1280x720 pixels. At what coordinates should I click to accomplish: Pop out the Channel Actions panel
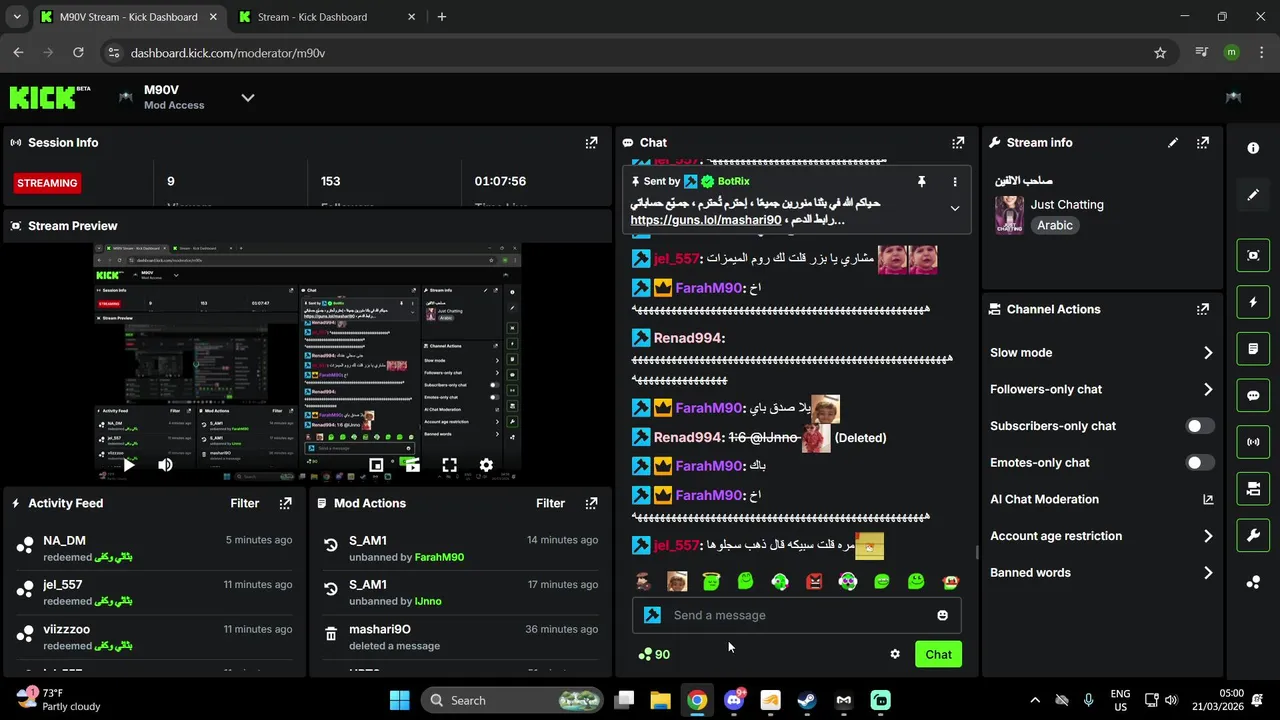point(1203,310)
